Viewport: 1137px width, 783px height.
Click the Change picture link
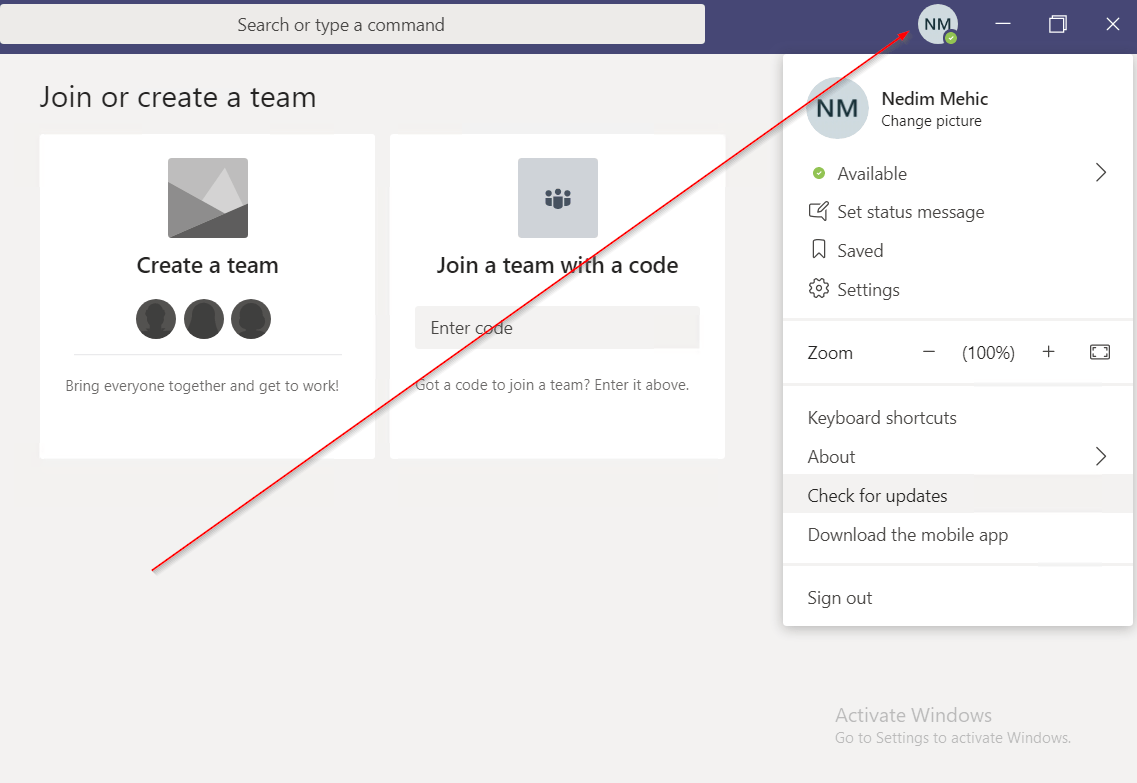tap(931, 121)
